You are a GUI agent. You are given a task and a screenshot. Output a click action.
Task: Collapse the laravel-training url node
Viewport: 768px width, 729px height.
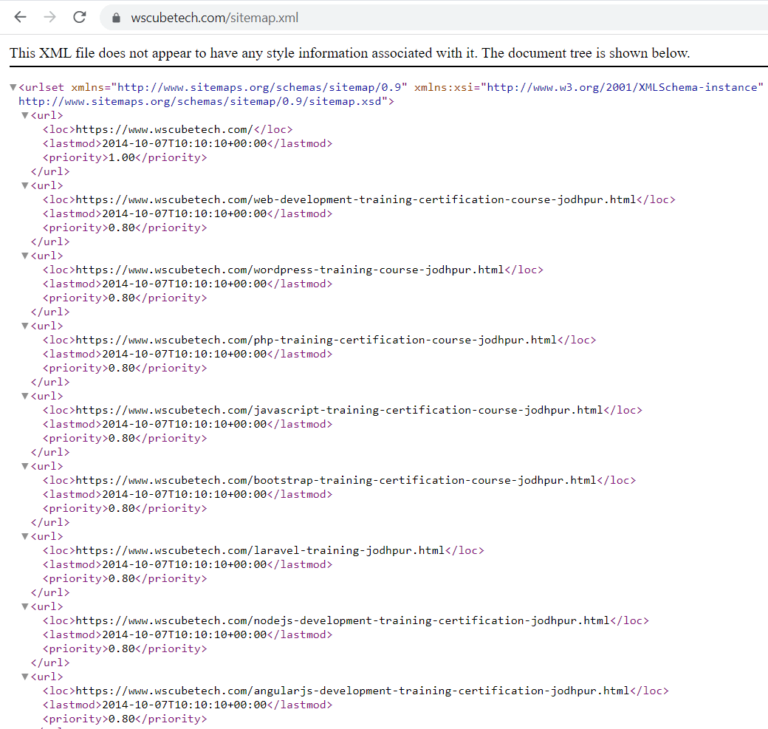pyautogui.click(x=26, y=536)
